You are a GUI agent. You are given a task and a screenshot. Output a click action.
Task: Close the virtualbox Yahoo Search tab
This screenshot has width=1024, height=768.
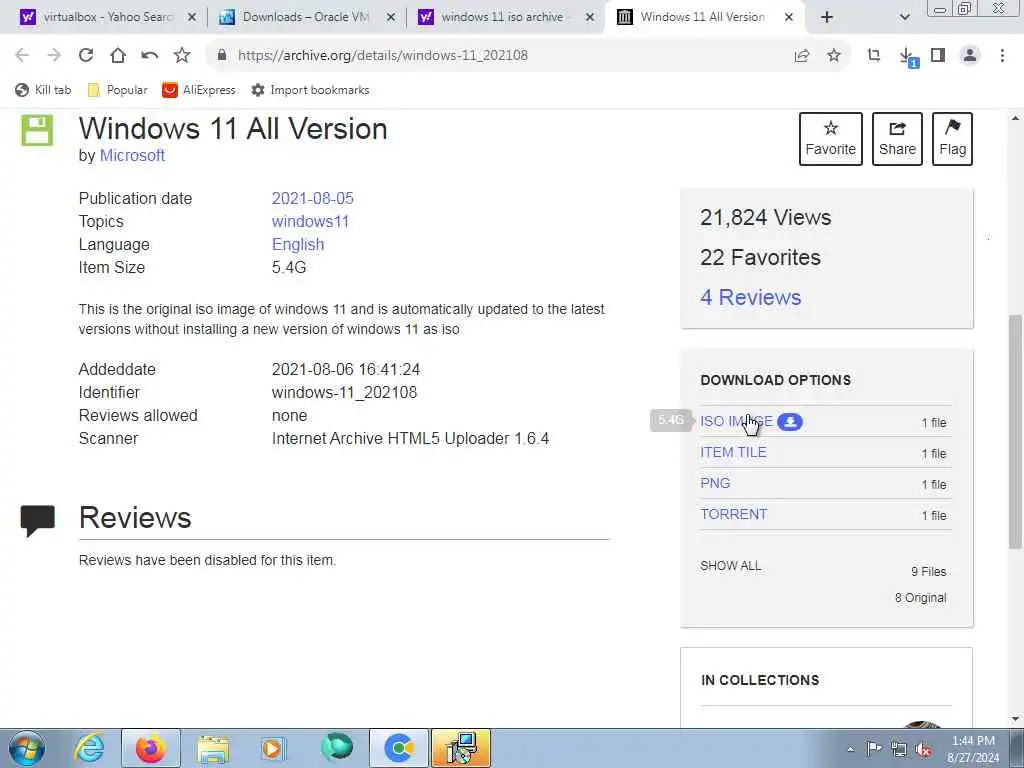click(191, 18)
